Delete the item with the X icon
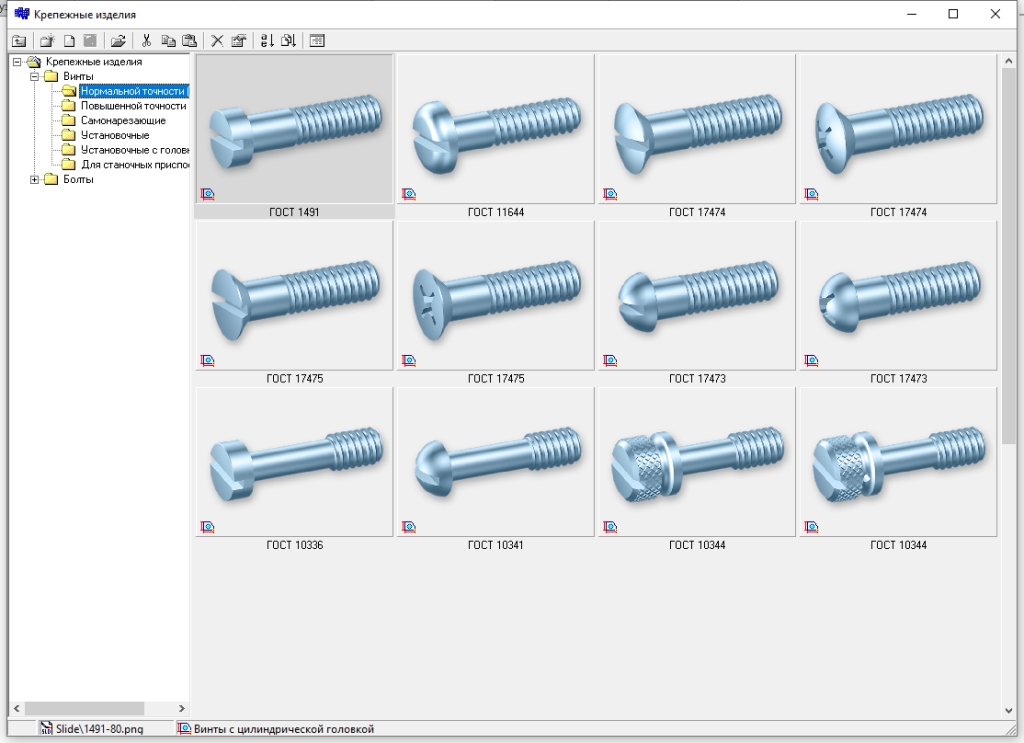Viewport: 1024px width, 743px height. click(x=217, y=41)
